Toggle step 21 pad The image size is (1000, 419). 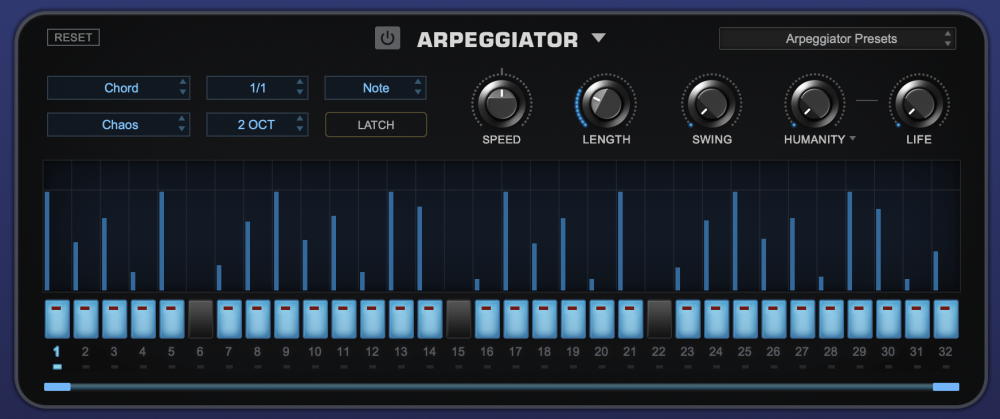pyautogui.click(x=631, y=319)
